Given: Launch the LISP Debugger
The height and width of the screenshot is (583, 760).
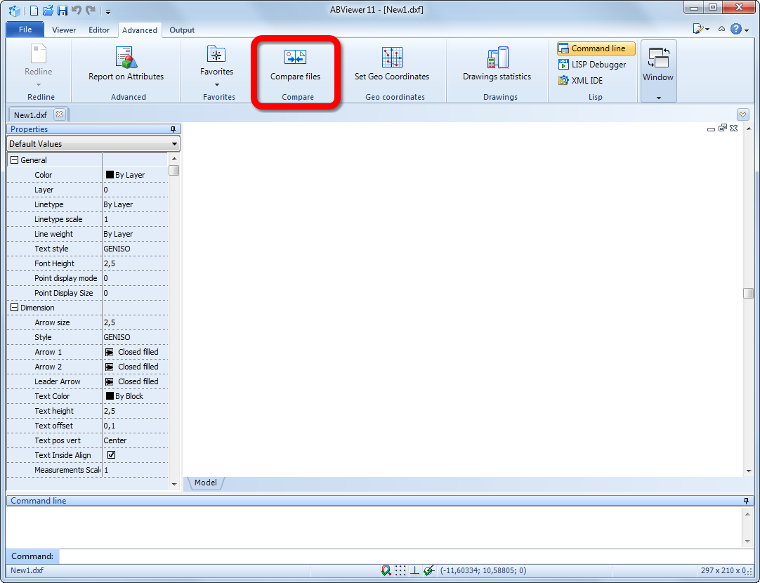Looking at the screenshot, I should point(592,64).
